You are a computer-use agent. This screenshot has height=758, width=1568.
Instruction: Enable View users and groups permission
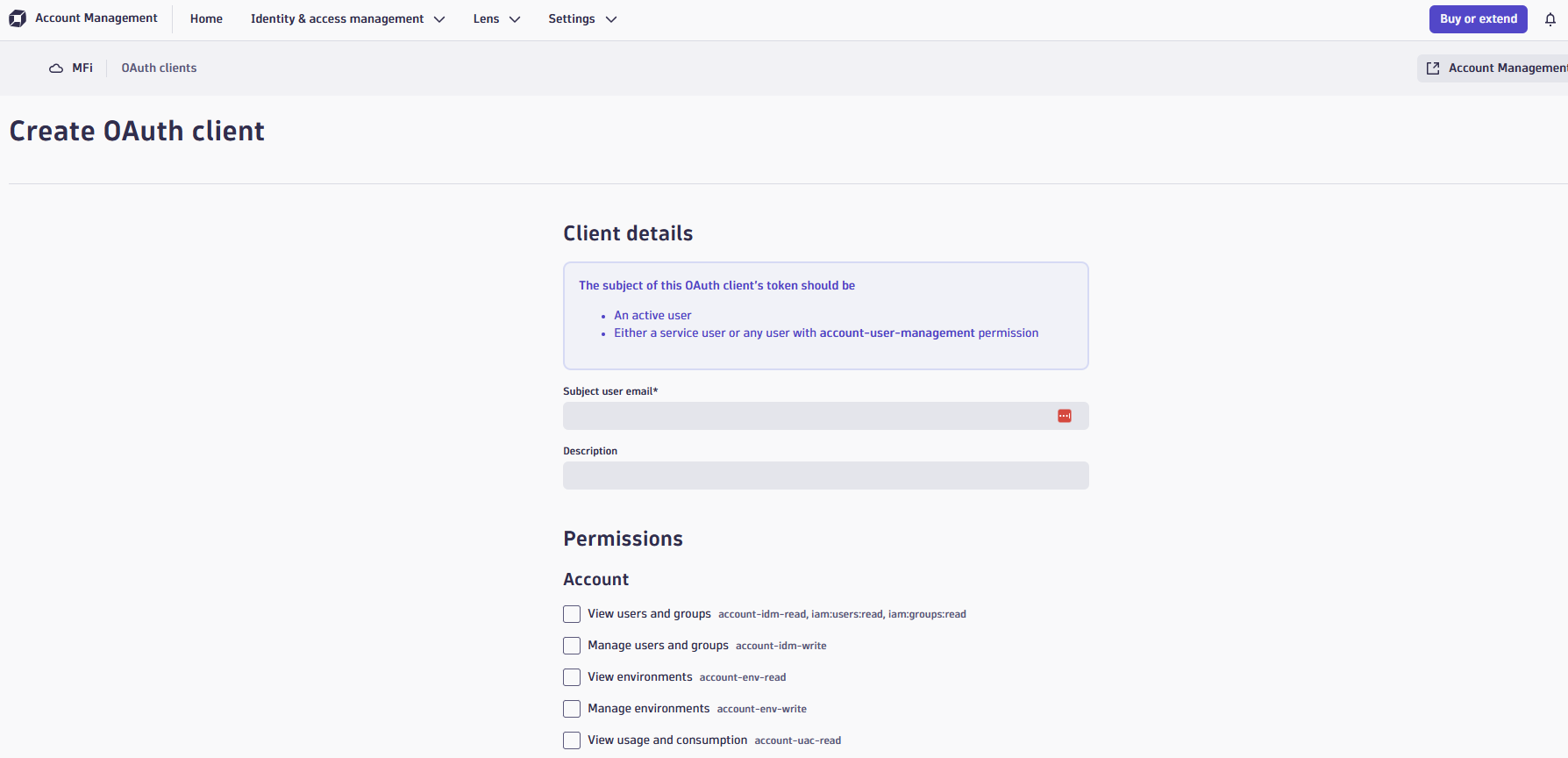pos(572,614)
